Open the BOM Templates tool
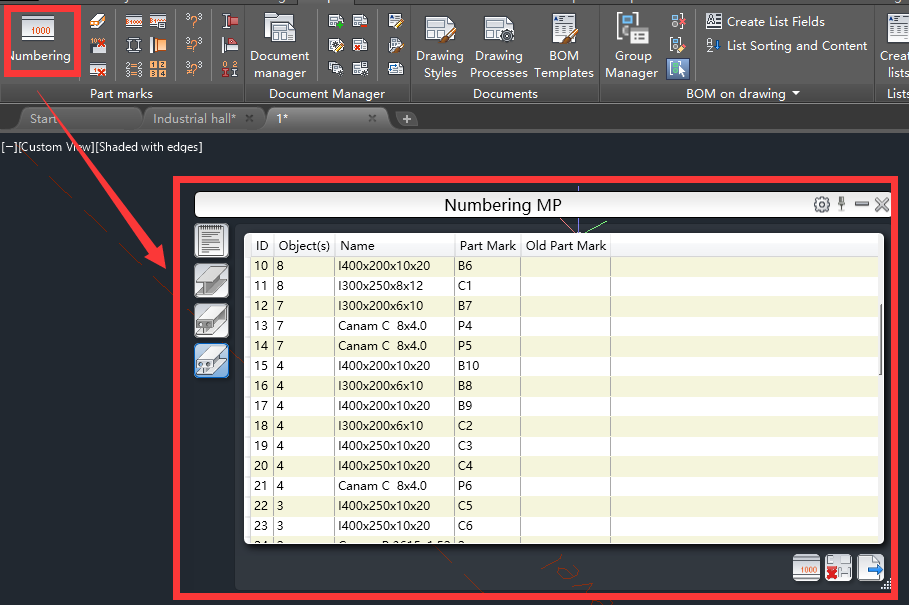Image resolution: width=909 pixels, height=605 pixels. (x=563, y=44)
